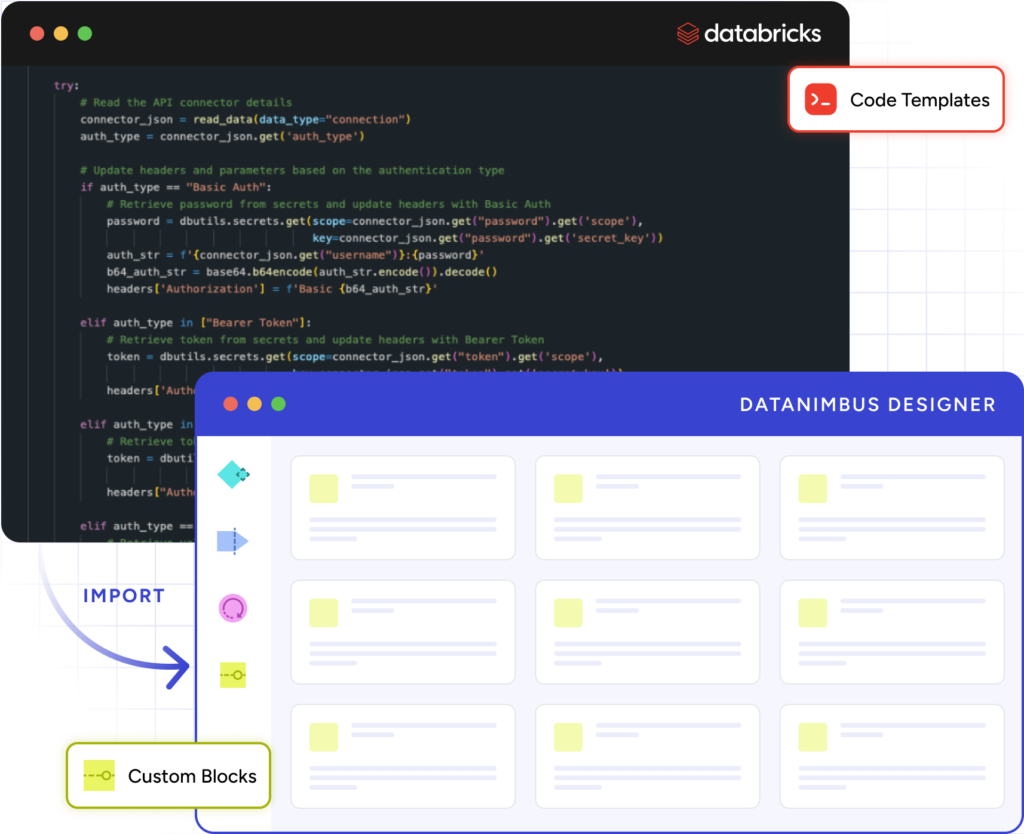This screenshot has width=1024, height=834.
Task: Click the yellow square on top-right card
Action: 813,489
